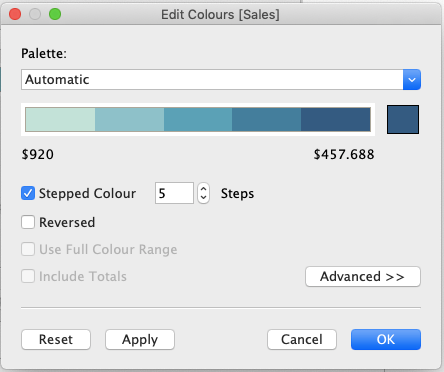
Task: Select the darkest navy step in colour ramp
Action: (x=336, y=119)
